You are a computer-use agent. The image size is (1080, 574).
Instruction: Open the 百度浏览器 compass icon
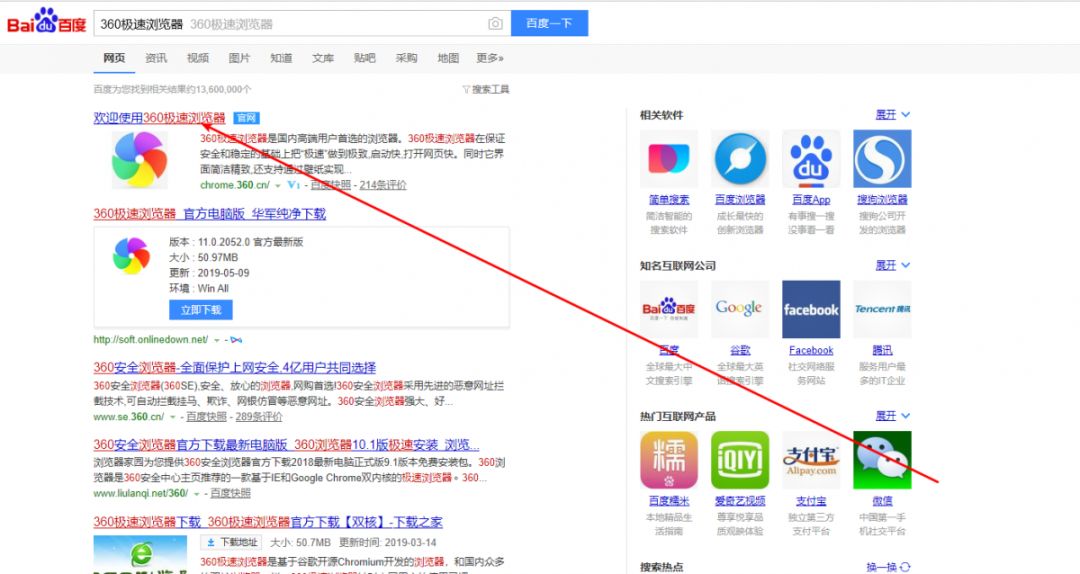click(740, 159)
